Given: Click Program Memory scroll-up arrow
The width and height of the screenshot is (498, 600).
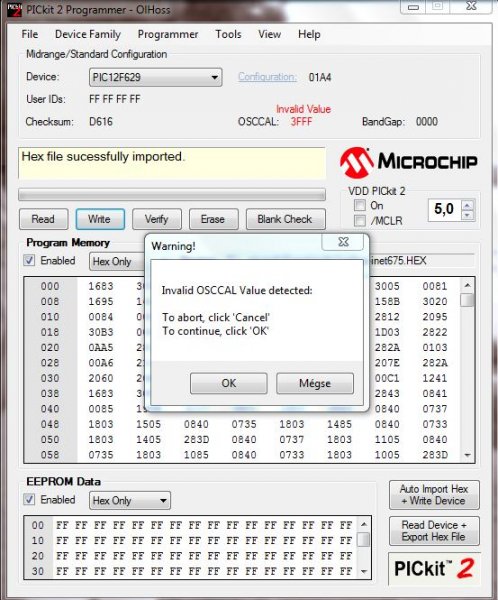Looking at the screenshot, I should [467, 285].
